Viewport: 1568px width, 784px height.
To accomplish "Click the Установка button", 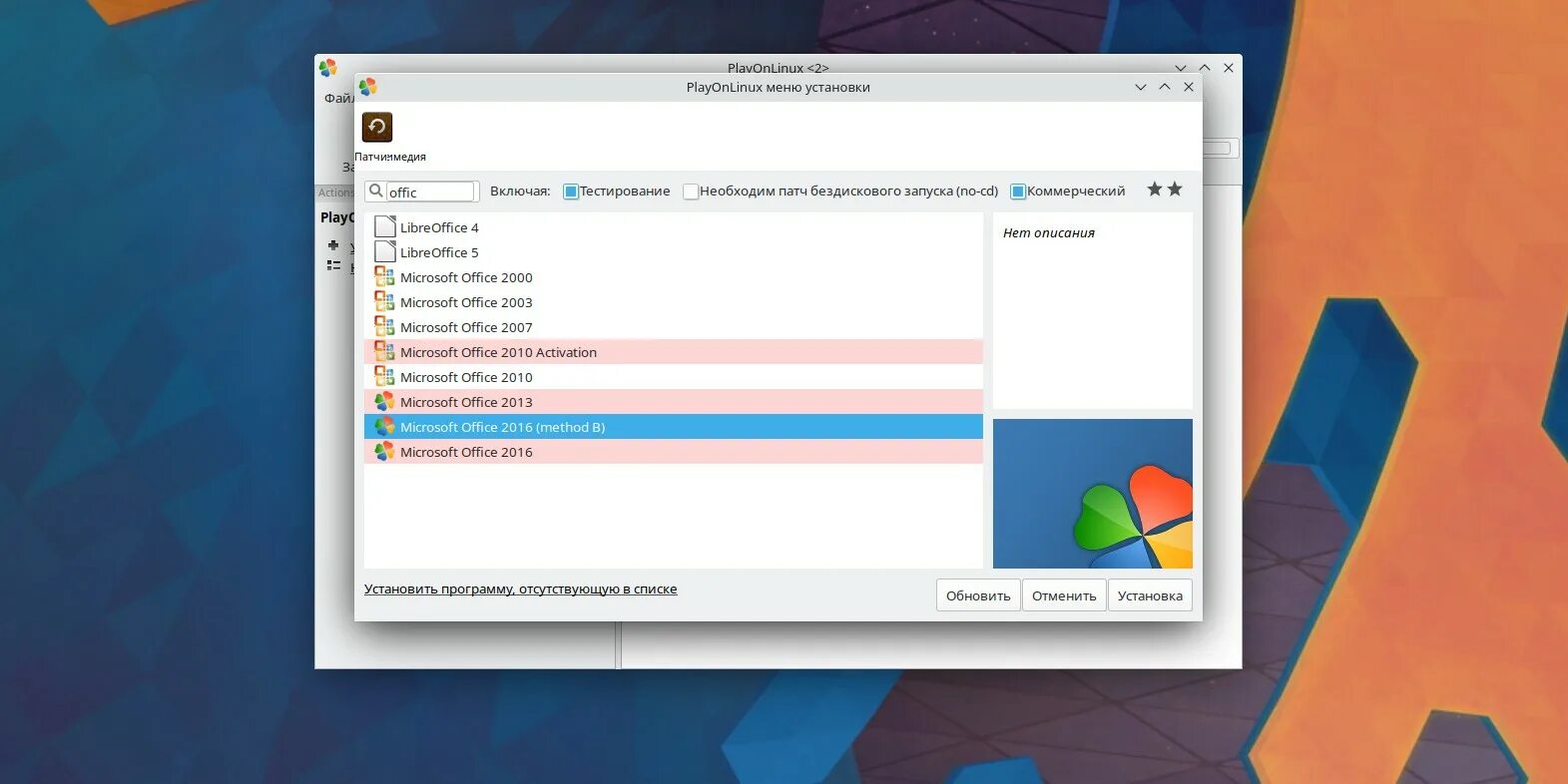I will (x=1150, y=595).
